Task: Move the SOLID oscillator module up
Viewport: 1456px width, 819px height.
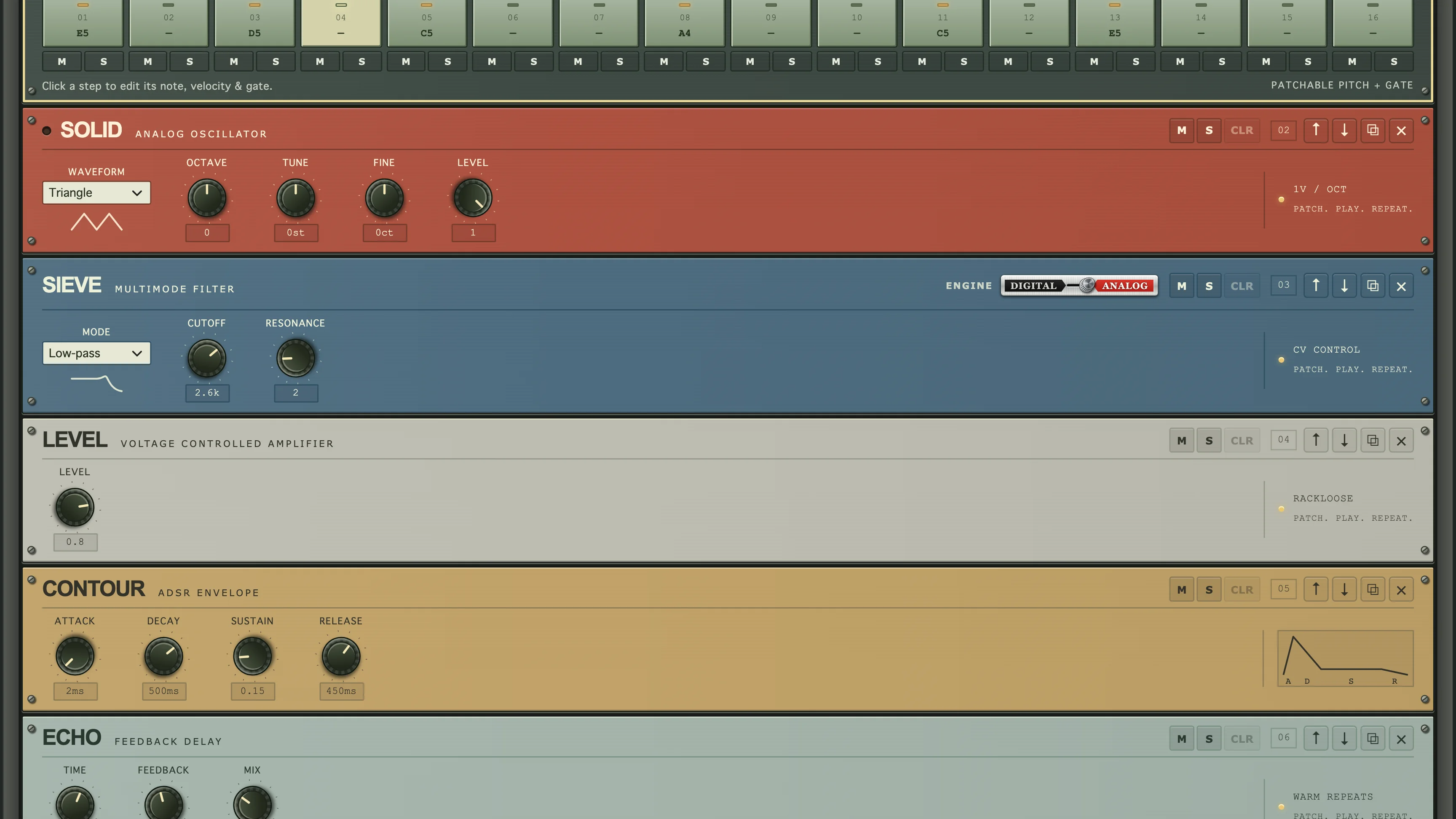Action: [x=1316, y=130]
